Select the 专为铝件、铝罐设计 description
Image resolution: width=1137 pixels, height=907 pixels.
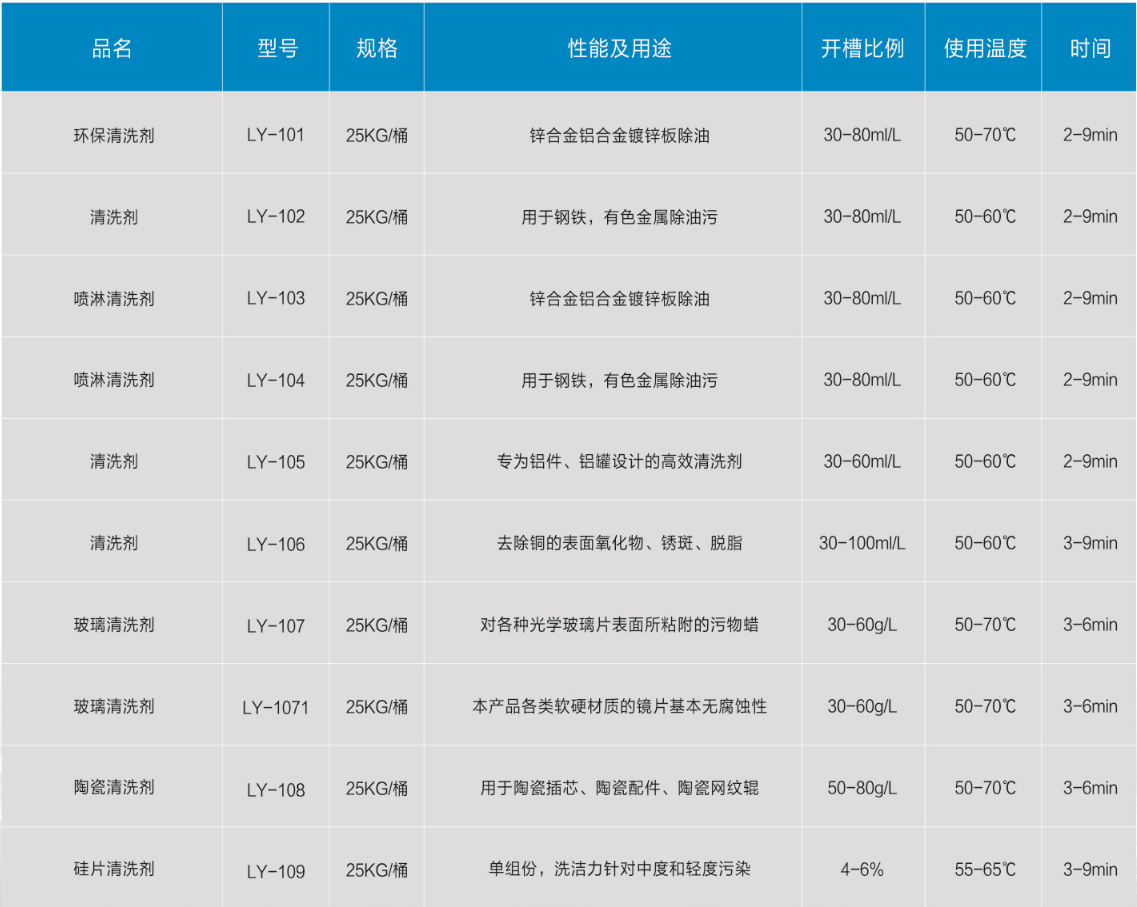(x=619, y=462)
